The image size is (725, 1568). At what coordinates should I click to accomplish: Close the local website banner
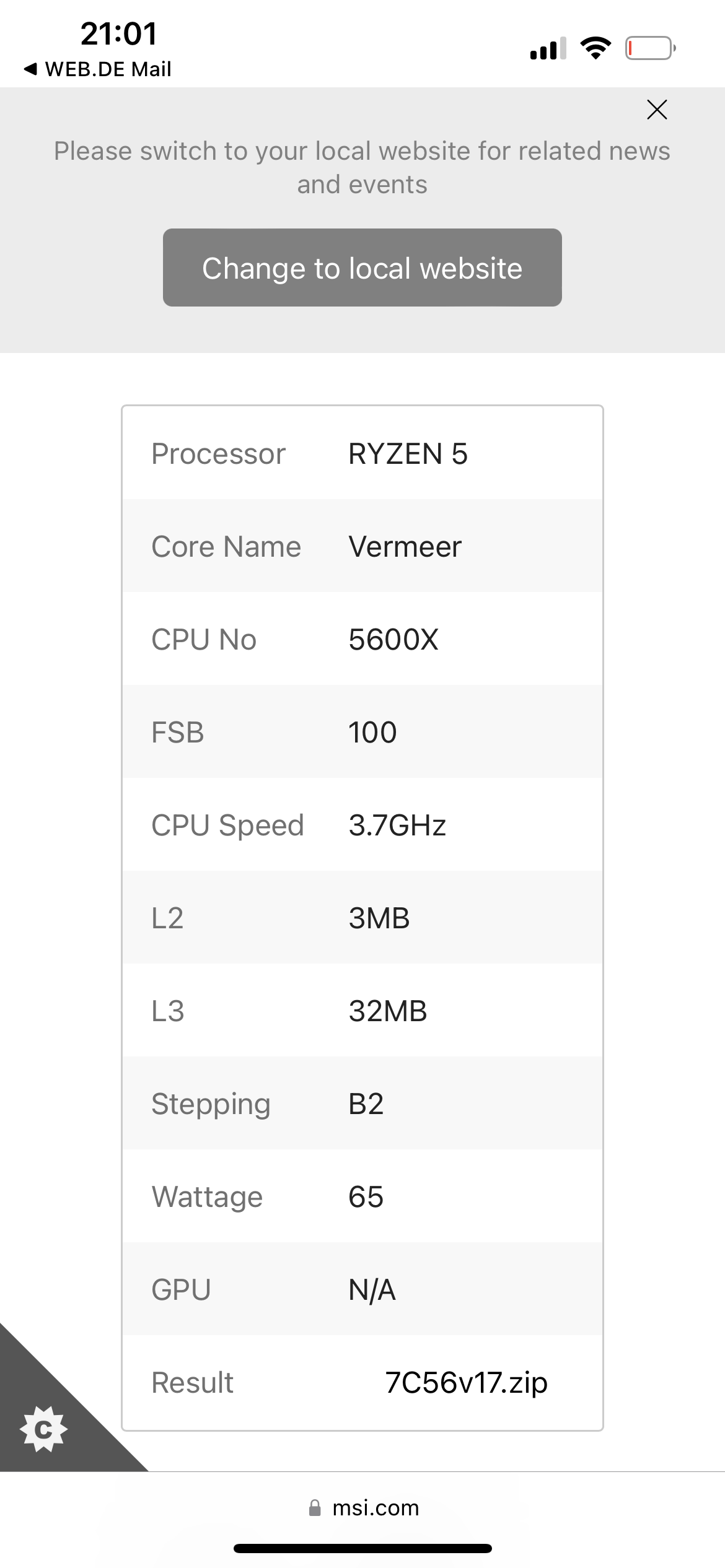[x=657, y=110]
